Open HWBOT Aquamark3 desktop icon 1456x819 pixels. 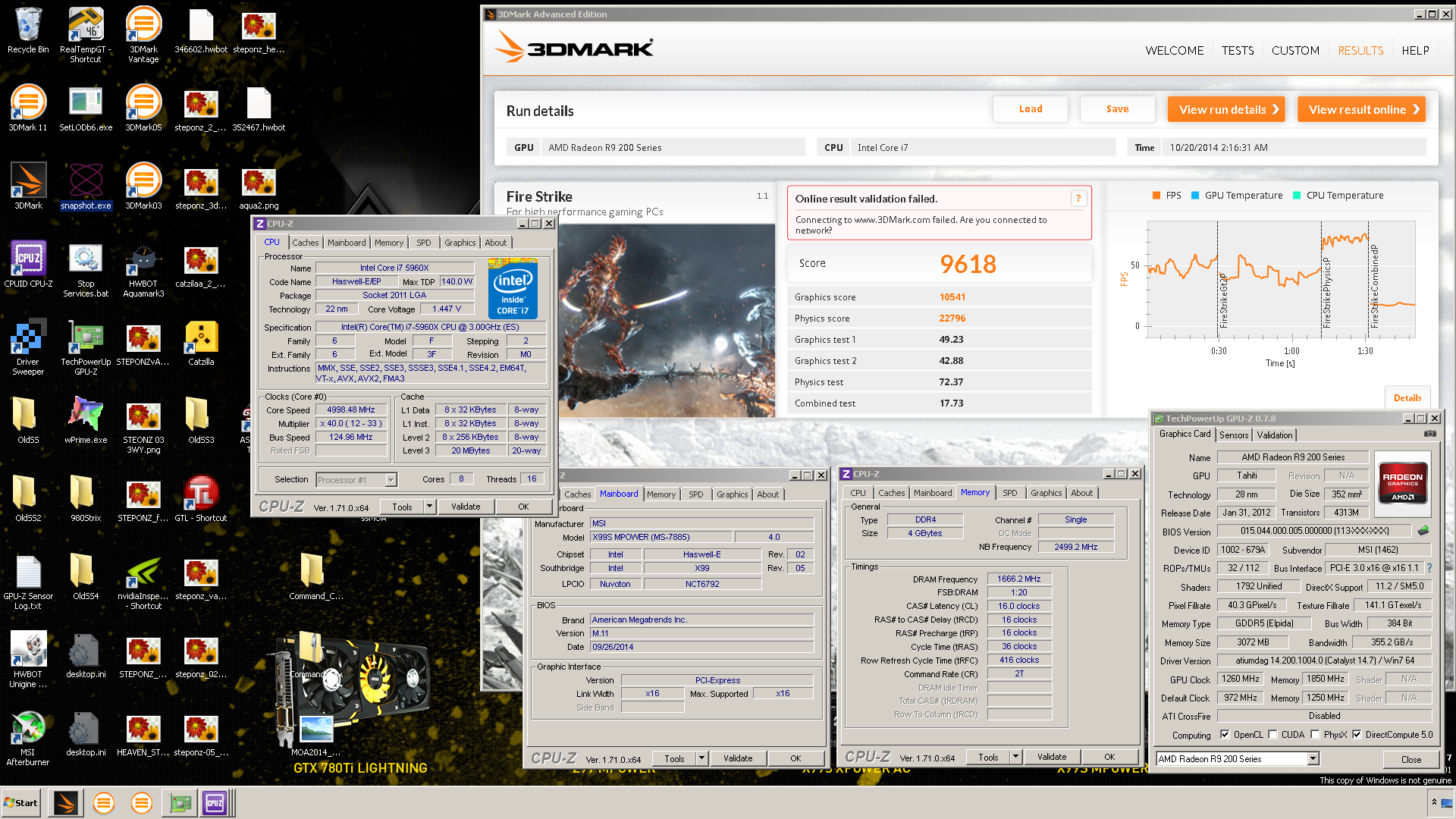[x=143, y=269]
